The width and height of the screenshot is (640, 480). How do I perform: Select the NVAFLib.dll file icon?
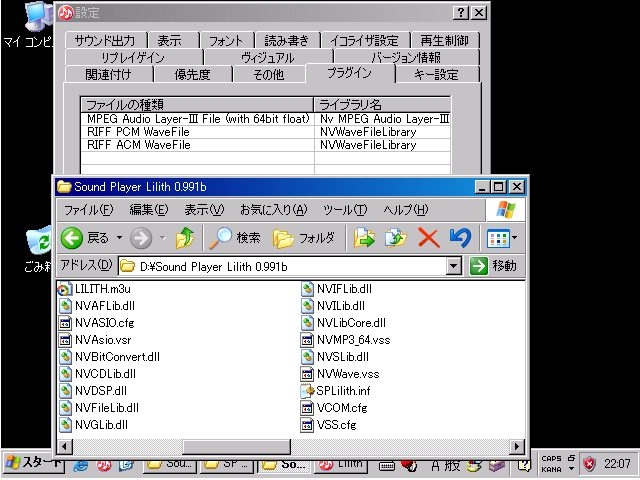pos(65,306)
